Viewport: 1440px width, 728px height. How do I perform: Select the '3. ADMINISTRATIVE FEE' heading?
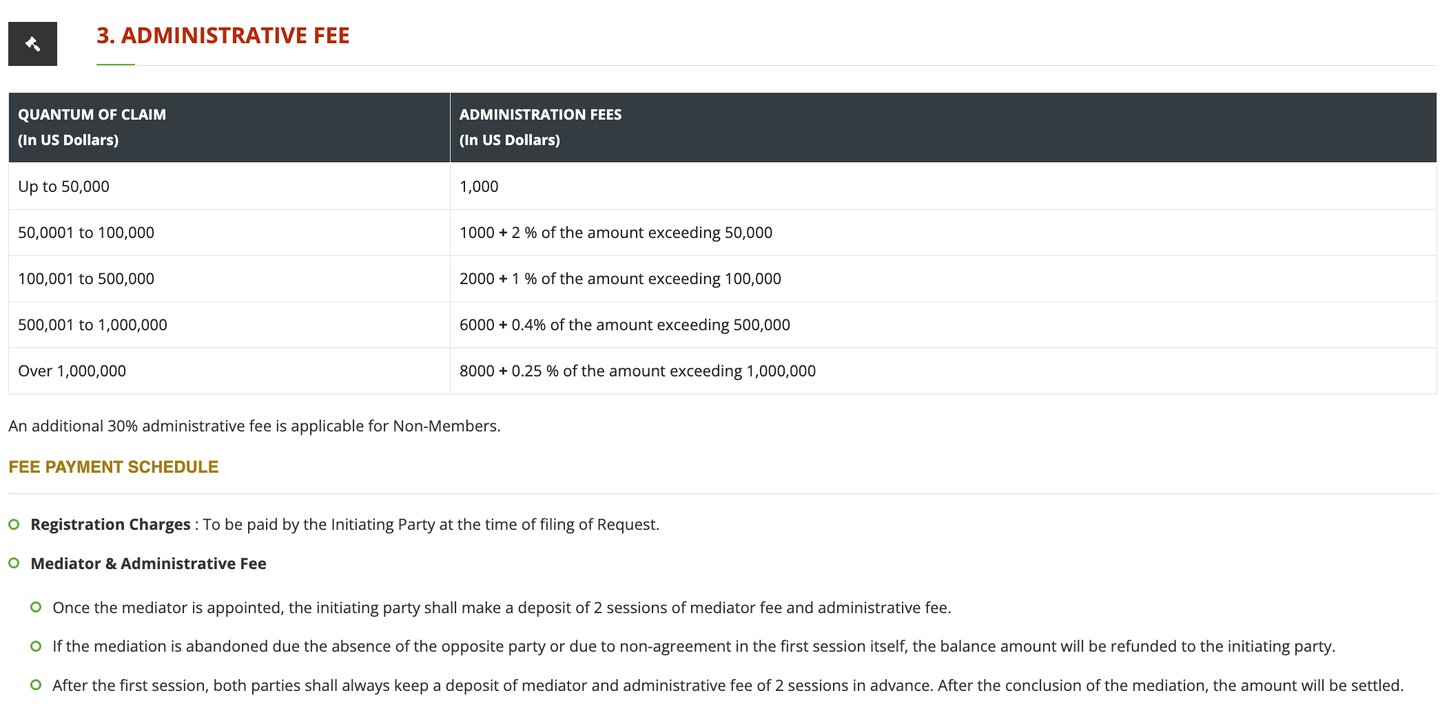tap(223, 36)
